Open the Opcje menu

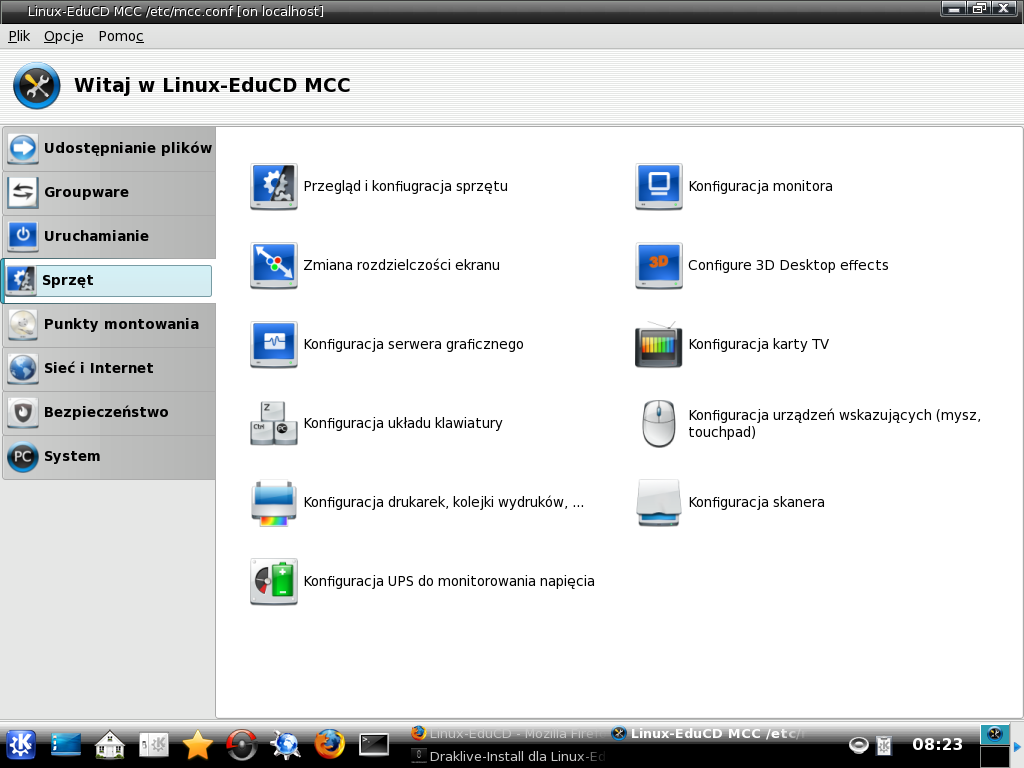click(x=63, y=36)
